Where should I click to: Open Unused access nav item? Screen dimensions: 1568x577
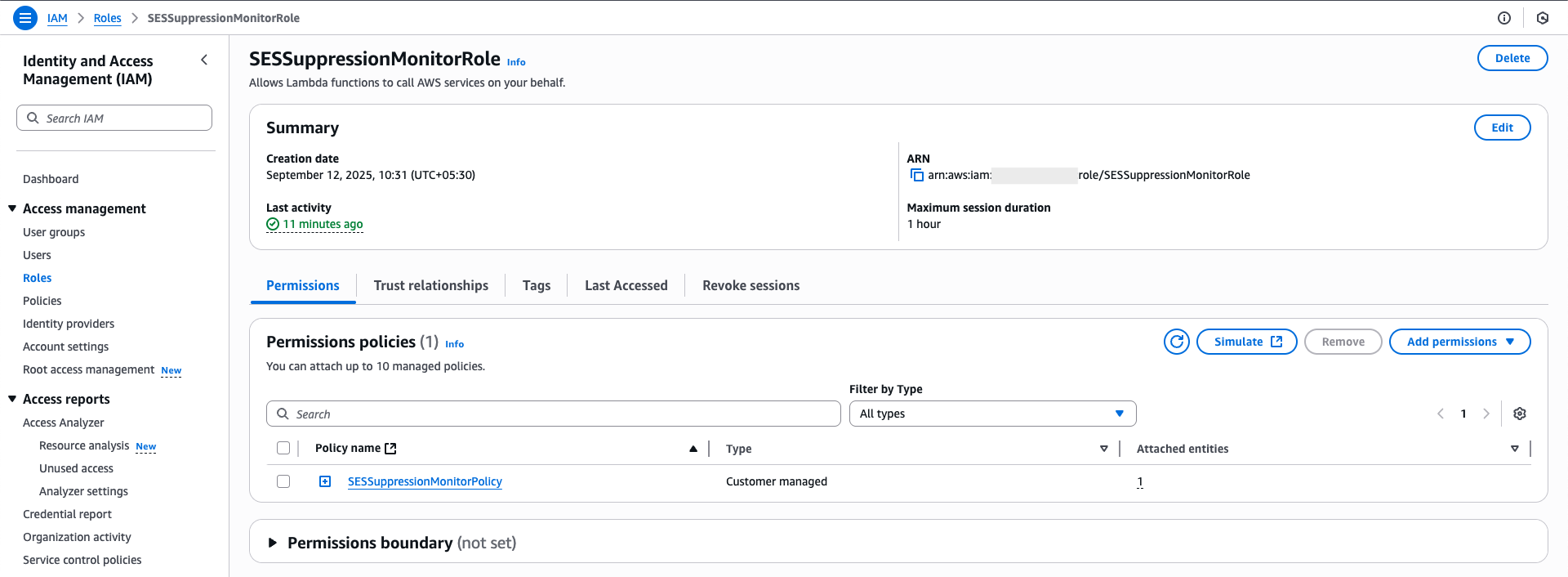coord(76,468)
